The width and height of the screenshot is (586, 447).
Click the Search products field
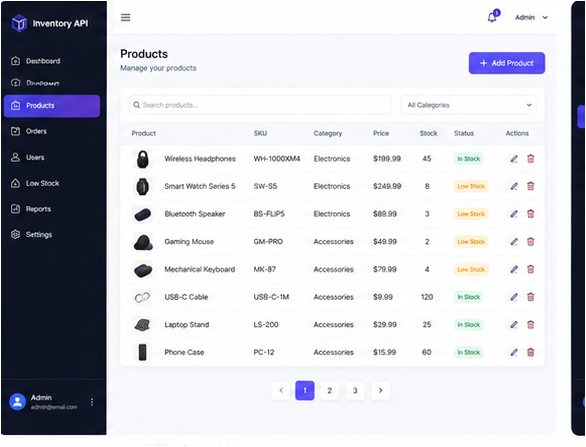pyautogui.click(x=260, y=105)
